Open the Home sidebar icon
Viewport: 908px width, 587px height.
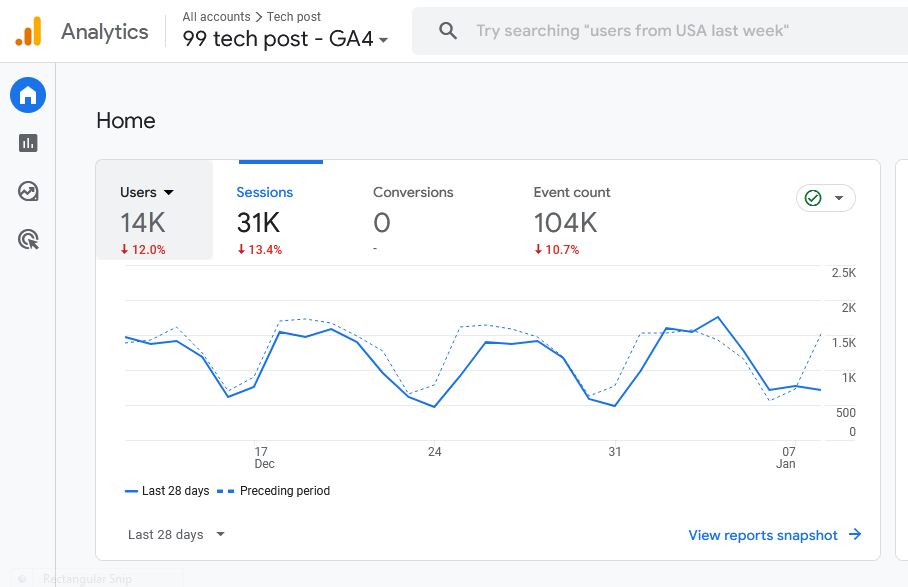coord(28,96)
